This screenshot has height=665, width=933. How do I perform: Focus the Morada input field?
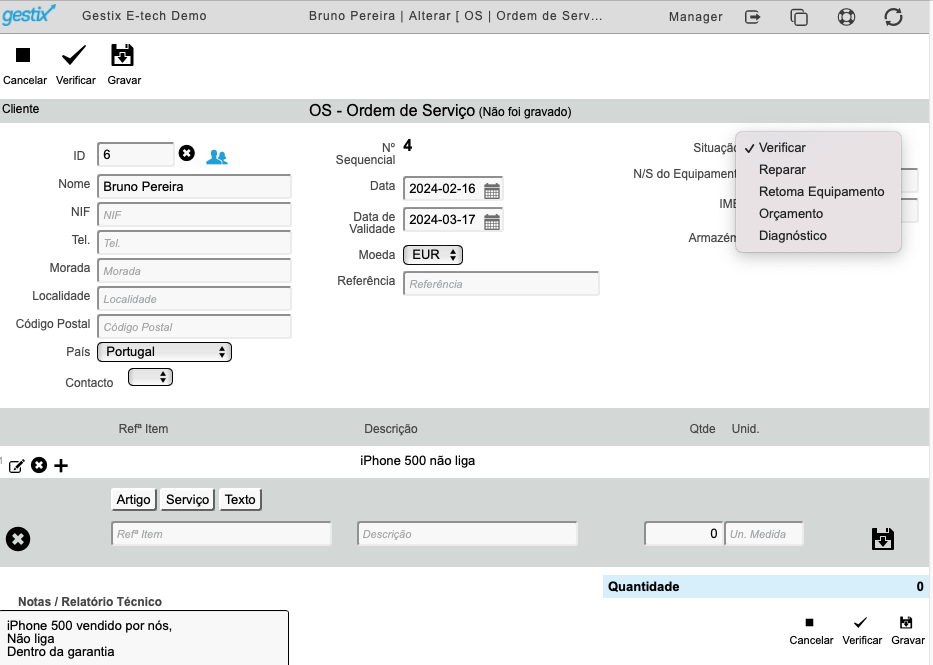point(194,271)
